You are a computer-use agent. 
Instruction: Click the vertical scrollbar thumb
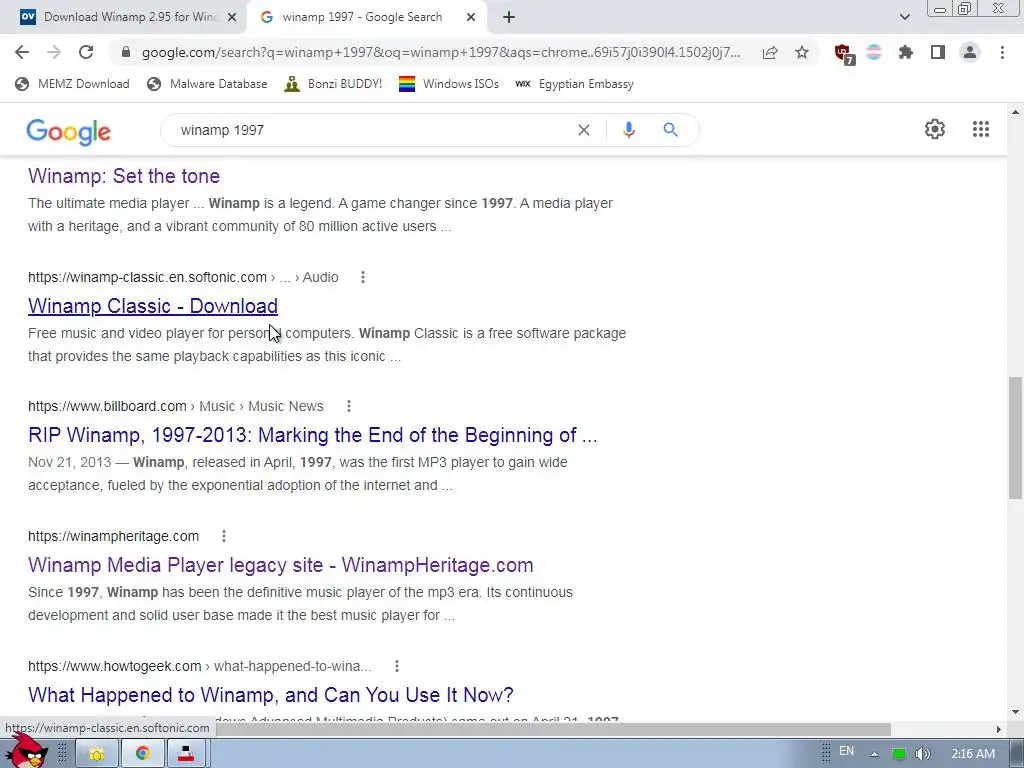1016,438
